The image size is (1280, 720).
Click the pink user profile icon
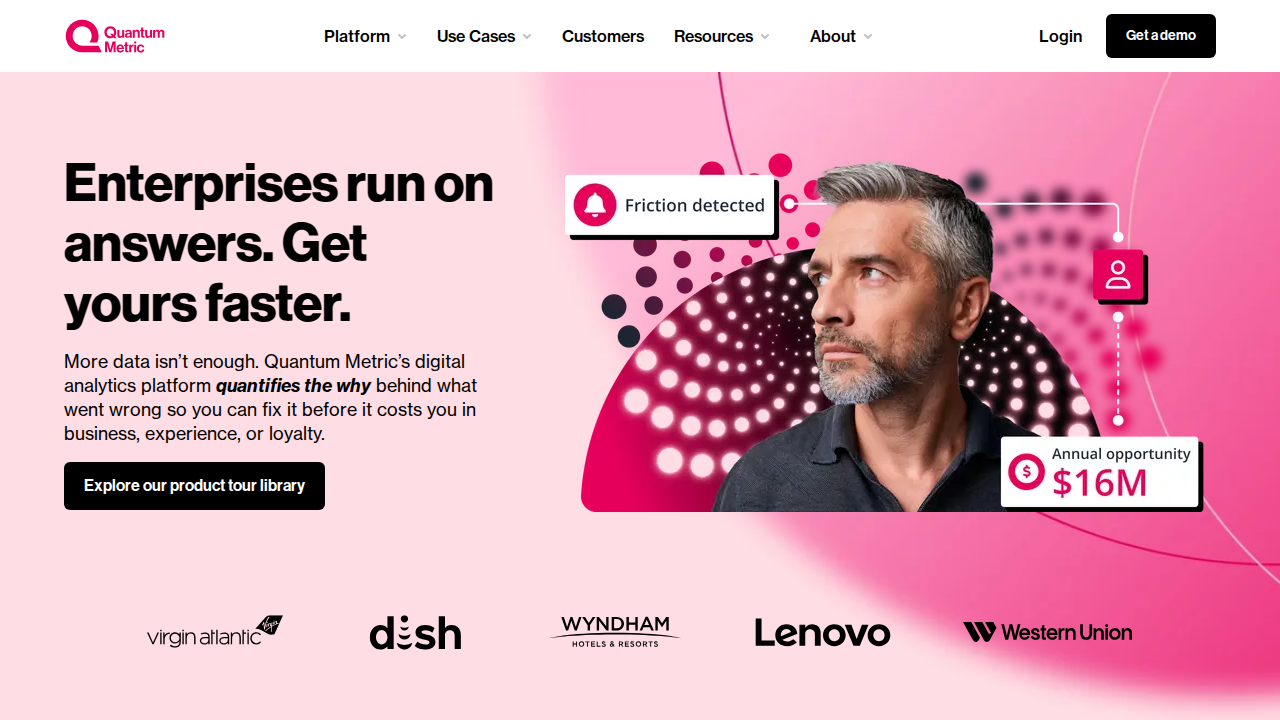[1118, 275]
